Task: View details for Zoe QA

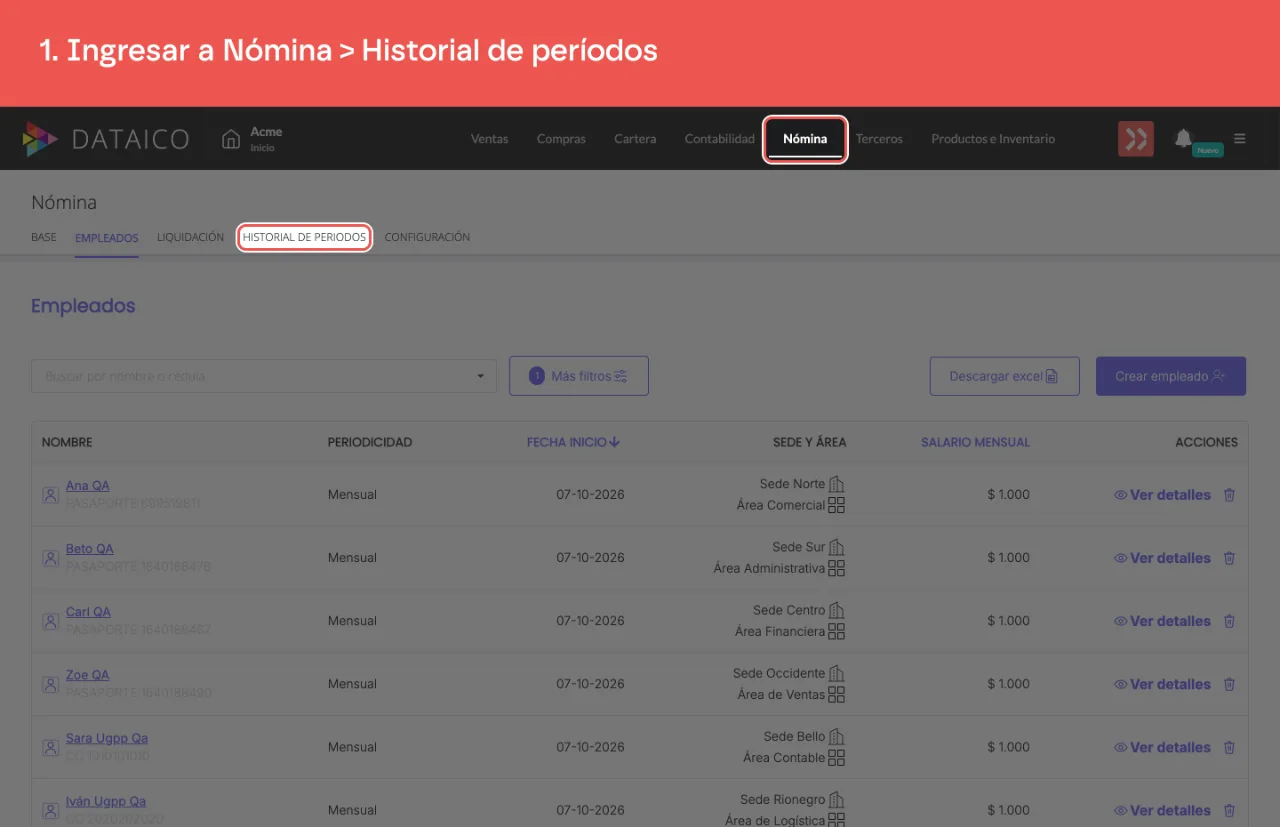Action: click(x=1162, y=684)
